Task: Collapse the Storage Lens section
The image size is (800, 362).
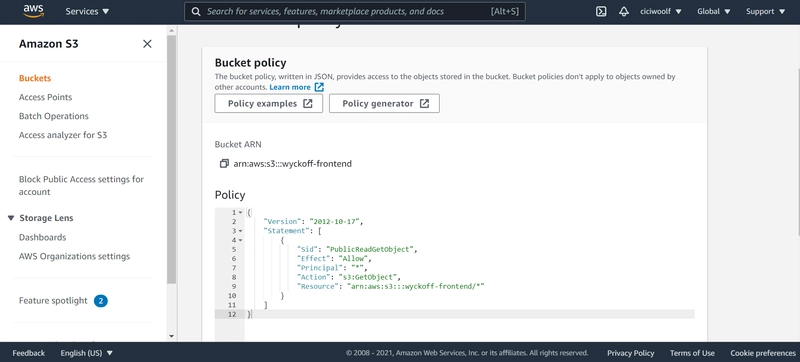Action: [x=11, y=218]
